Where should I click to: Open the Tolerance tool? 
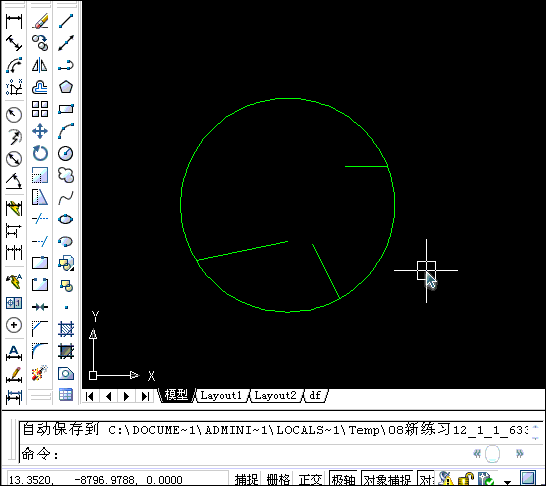[14, 303]
